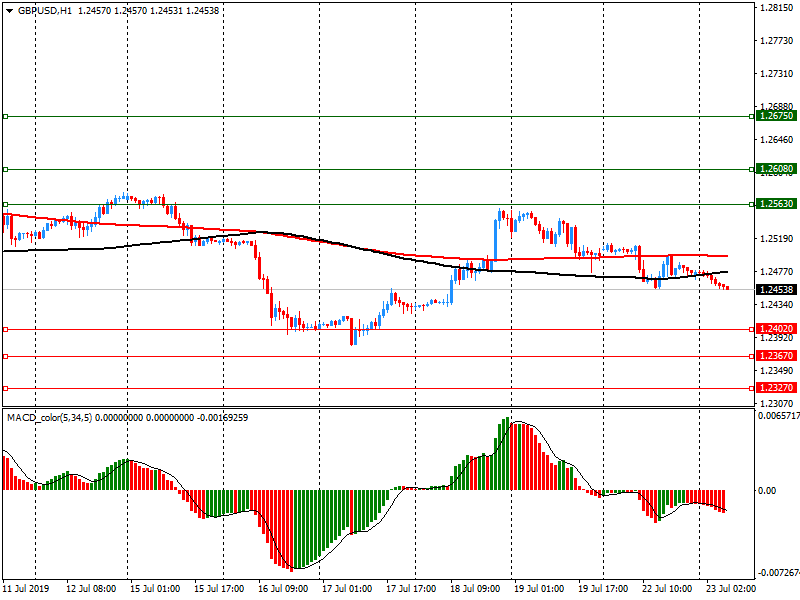Click the left handle of the 1.23270 line
The height and width of the screenshot is (600, 800).
pyautogui.click(x=6, y=388)
